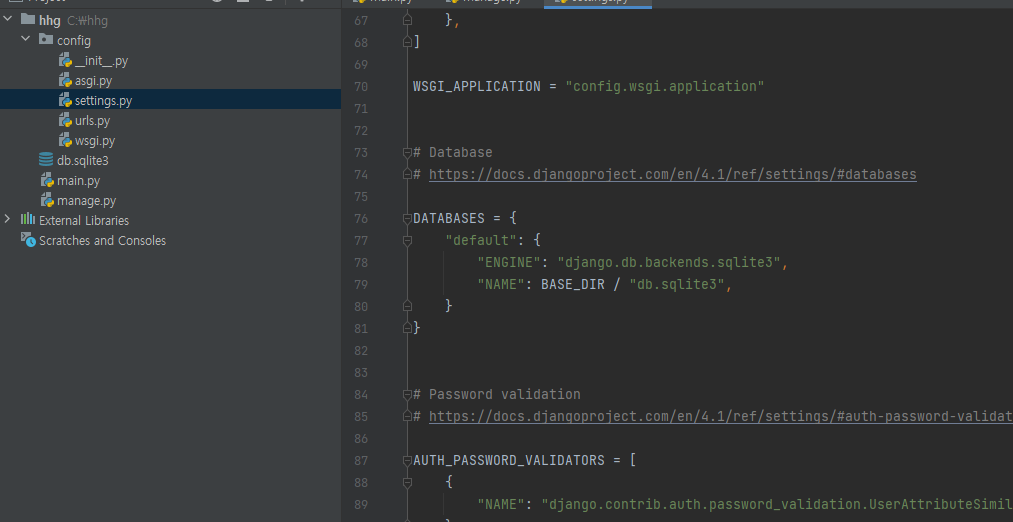Click fold marker at line 67

[x=407, y=20]
